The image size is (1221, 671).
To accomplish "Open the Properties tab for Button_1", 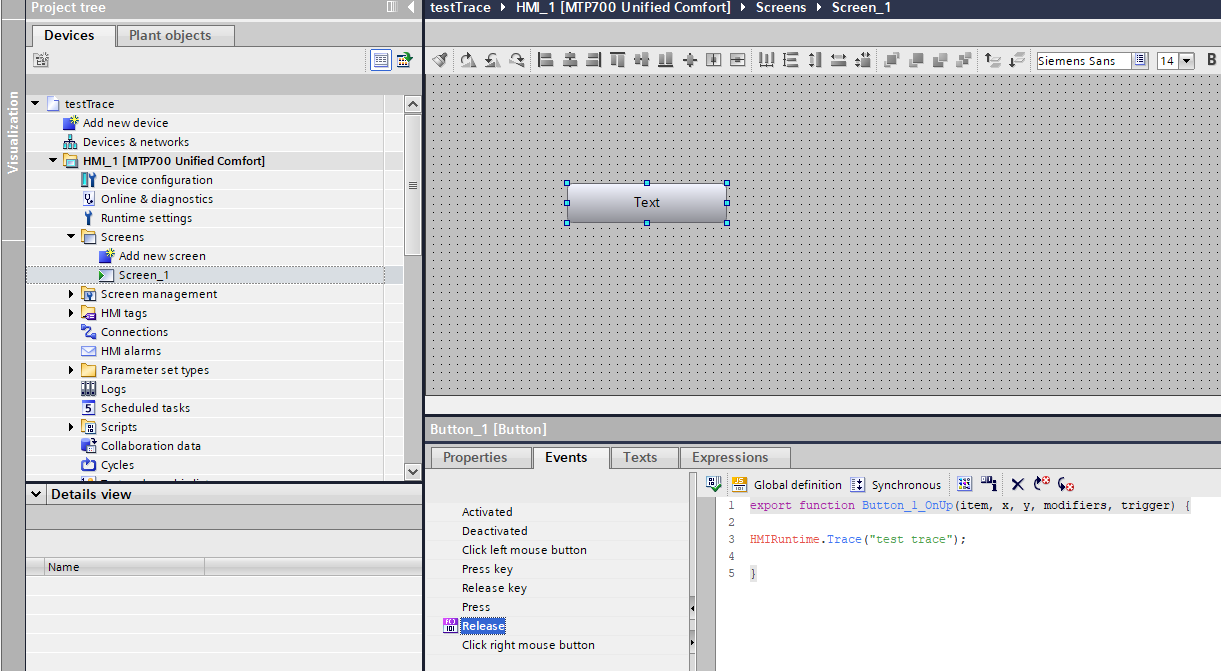I will point(475,457).
